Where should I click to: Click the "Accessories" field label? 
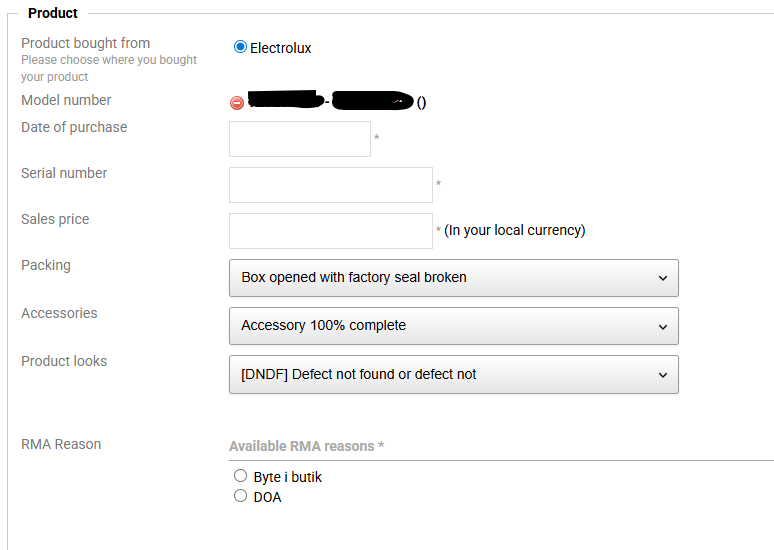click(x=59, y=313)
